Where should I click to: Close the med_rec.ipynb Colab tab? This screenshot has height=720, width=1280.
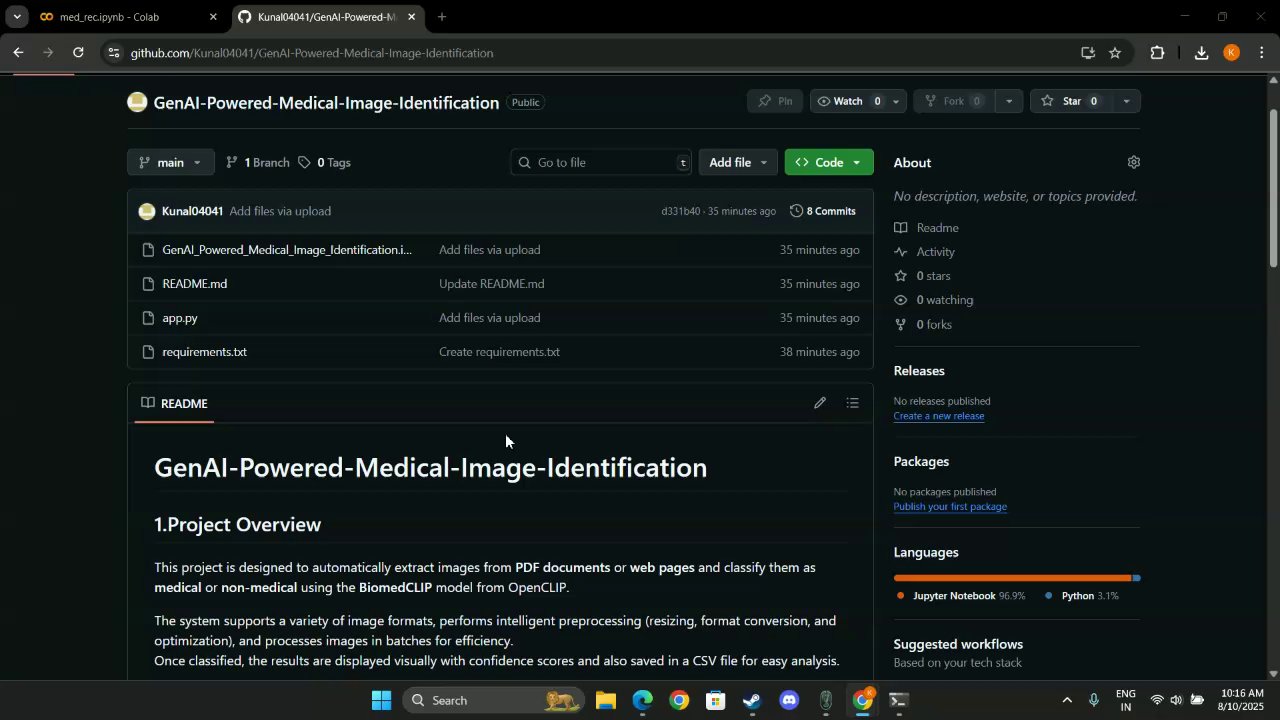[213, 17]
